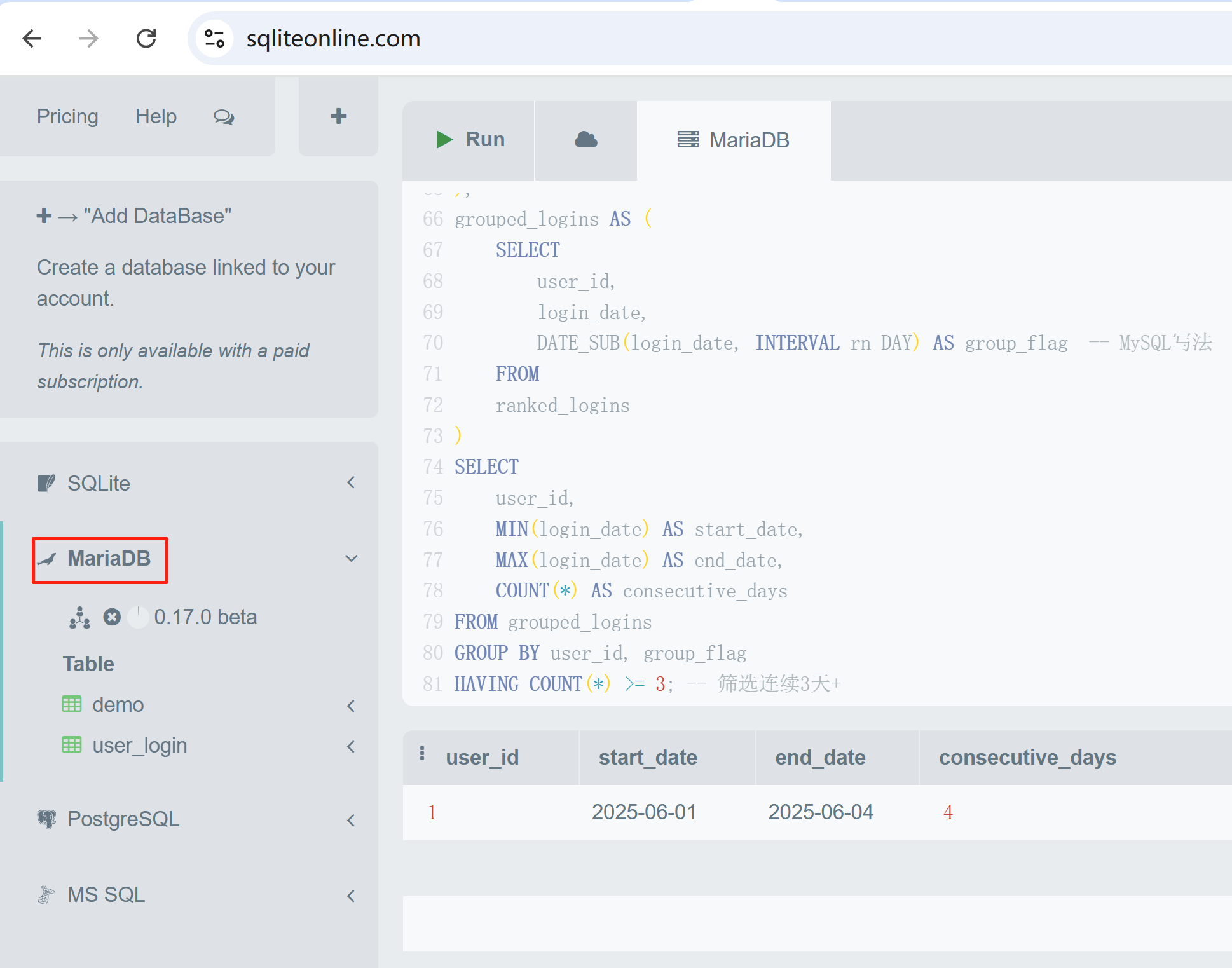Click the chat bubbles icon
This screenshot has height=968, width=1232.
pyautogui.click(x=224, y=117)
